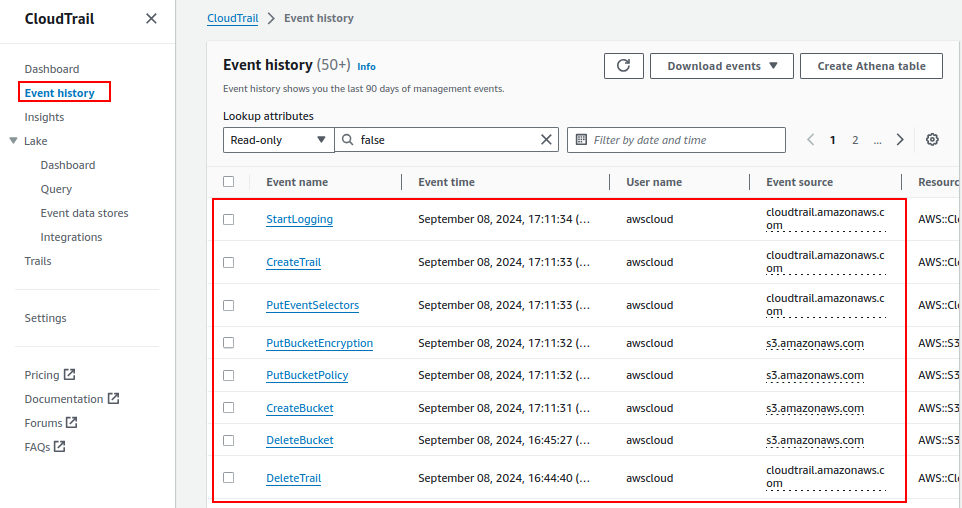
Task: Go to the next results page arrow
Action: pos(900,140)
